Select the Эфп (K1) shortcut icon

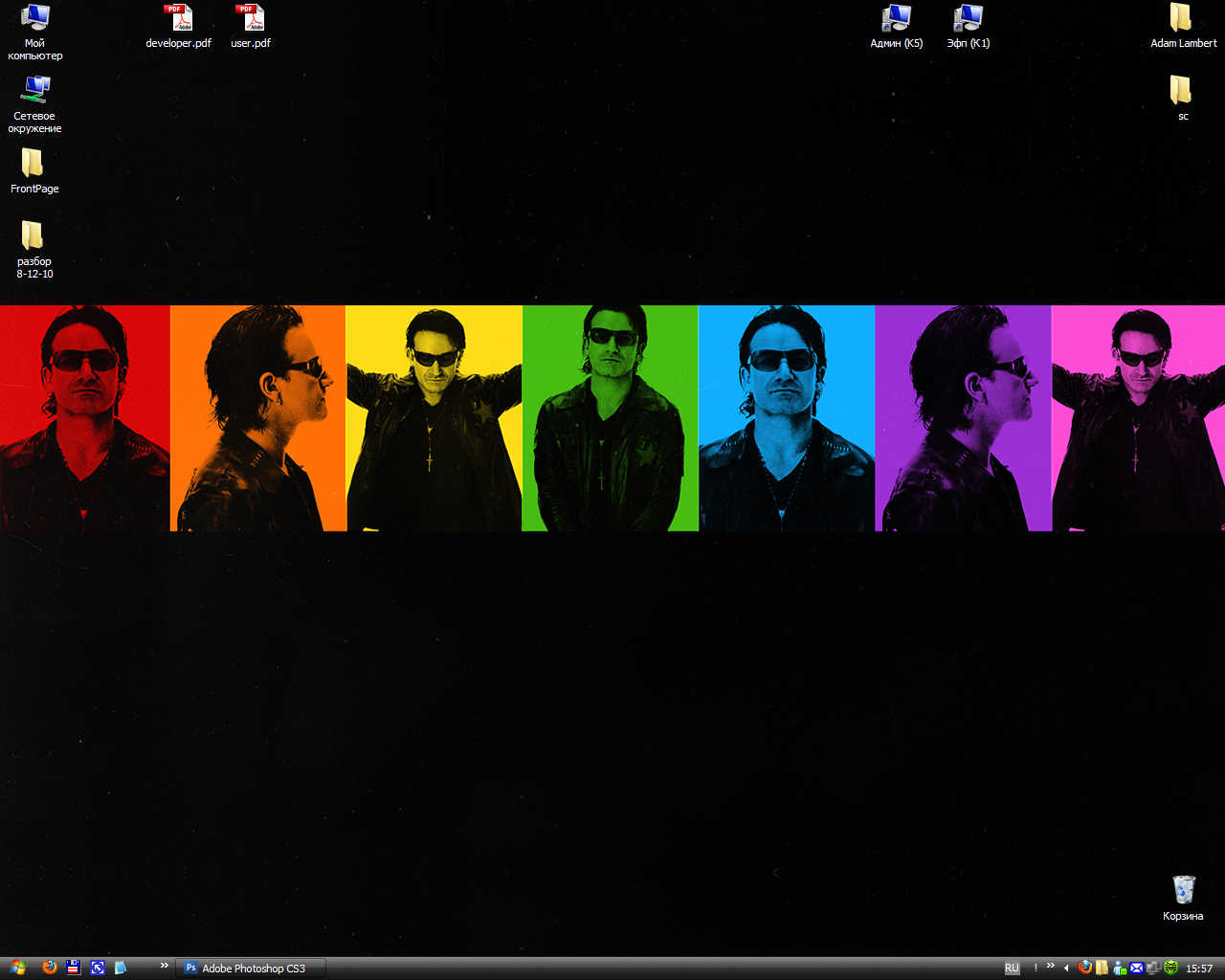tap(969, 26)
